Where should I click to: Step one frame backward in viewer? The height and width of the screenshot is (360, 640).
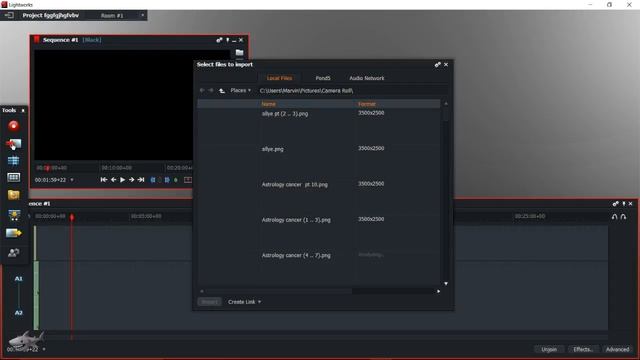[113, 180]
